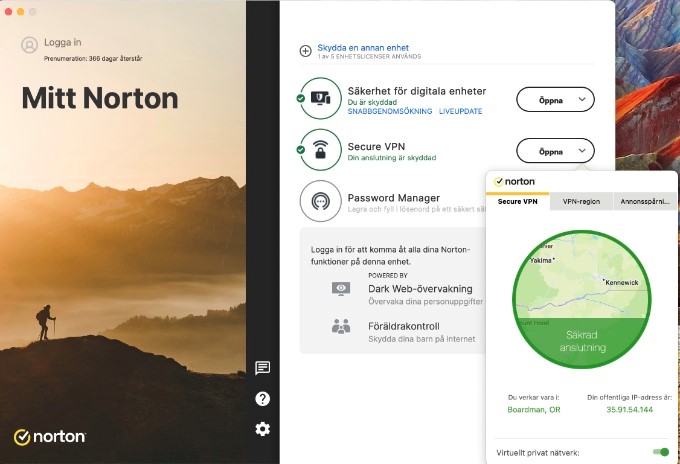Start SNABBGENOMSÖKNING quick scan link
The image size is (680, 464).
(x=390, y=111)
